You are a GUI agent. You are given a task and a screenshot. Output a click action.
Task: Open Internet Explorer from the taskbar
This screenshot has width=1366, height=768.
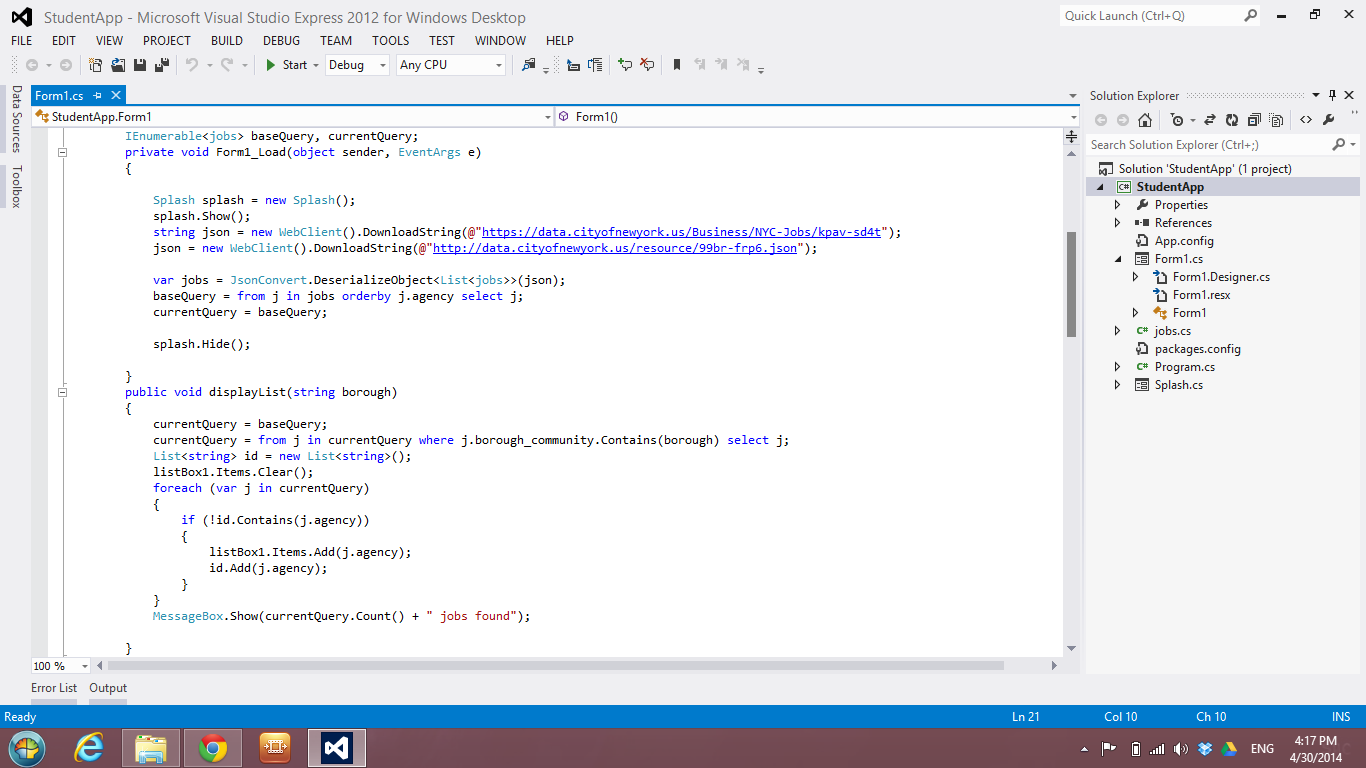[89, 748]
